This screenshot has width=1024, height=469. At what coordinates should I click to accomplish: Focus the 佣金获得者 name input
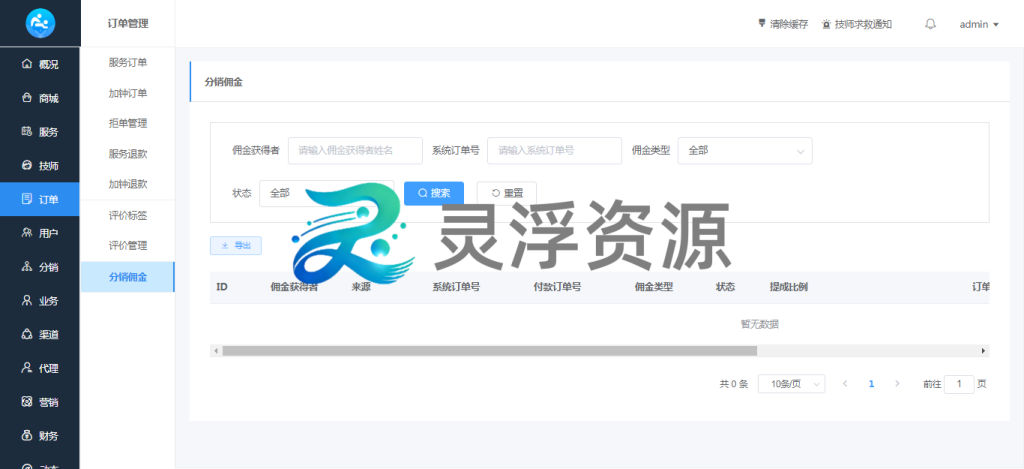(x=355, y=150)
